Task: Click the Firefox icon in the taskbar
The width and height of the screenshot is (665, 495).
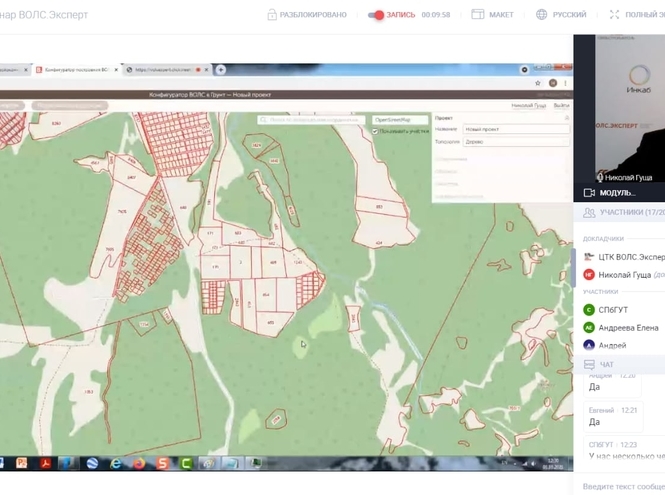Action: click(x=139, y=463)
